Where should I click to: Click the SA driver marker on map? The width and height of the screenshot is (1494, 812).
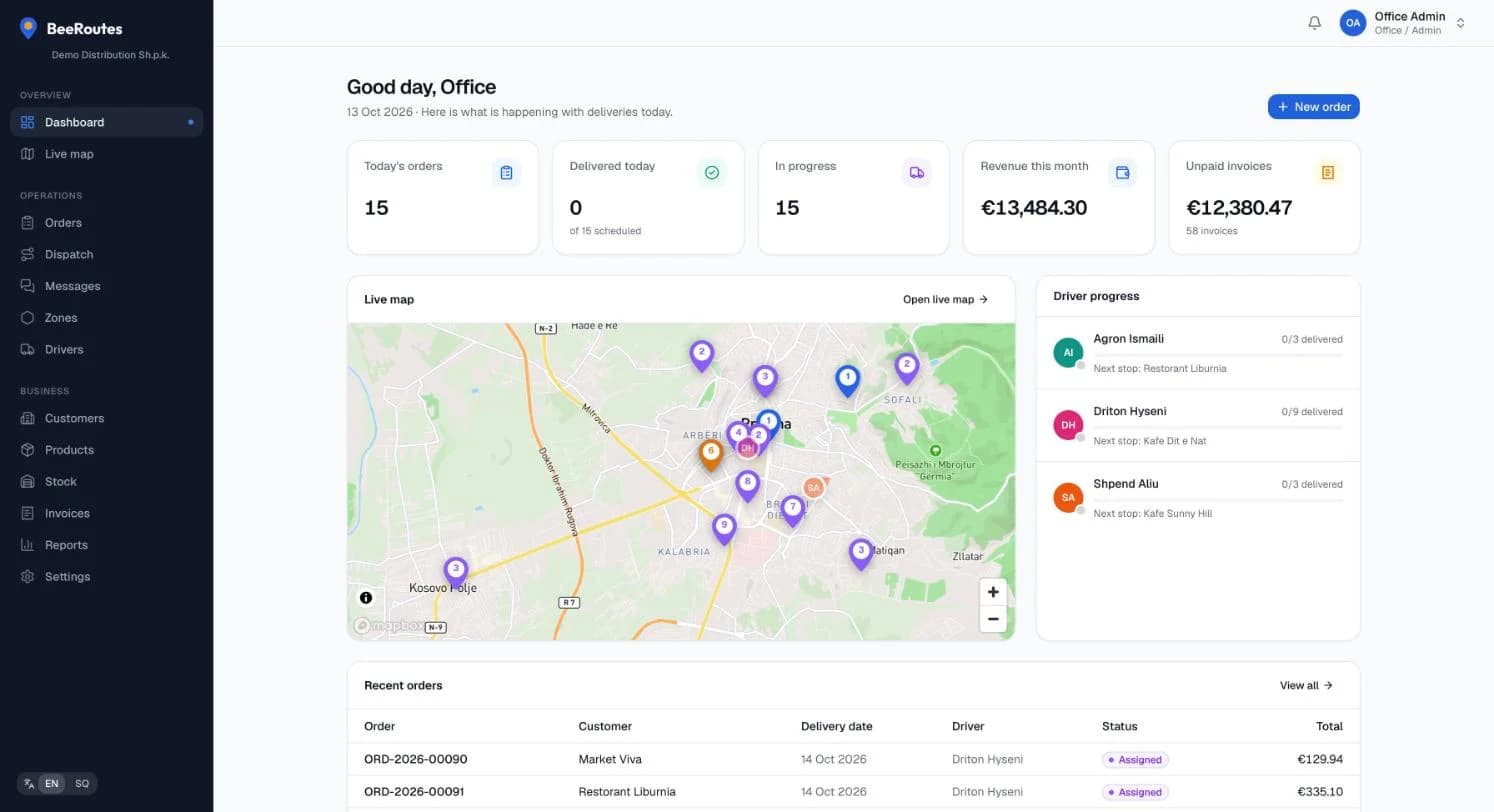(813, 488)
